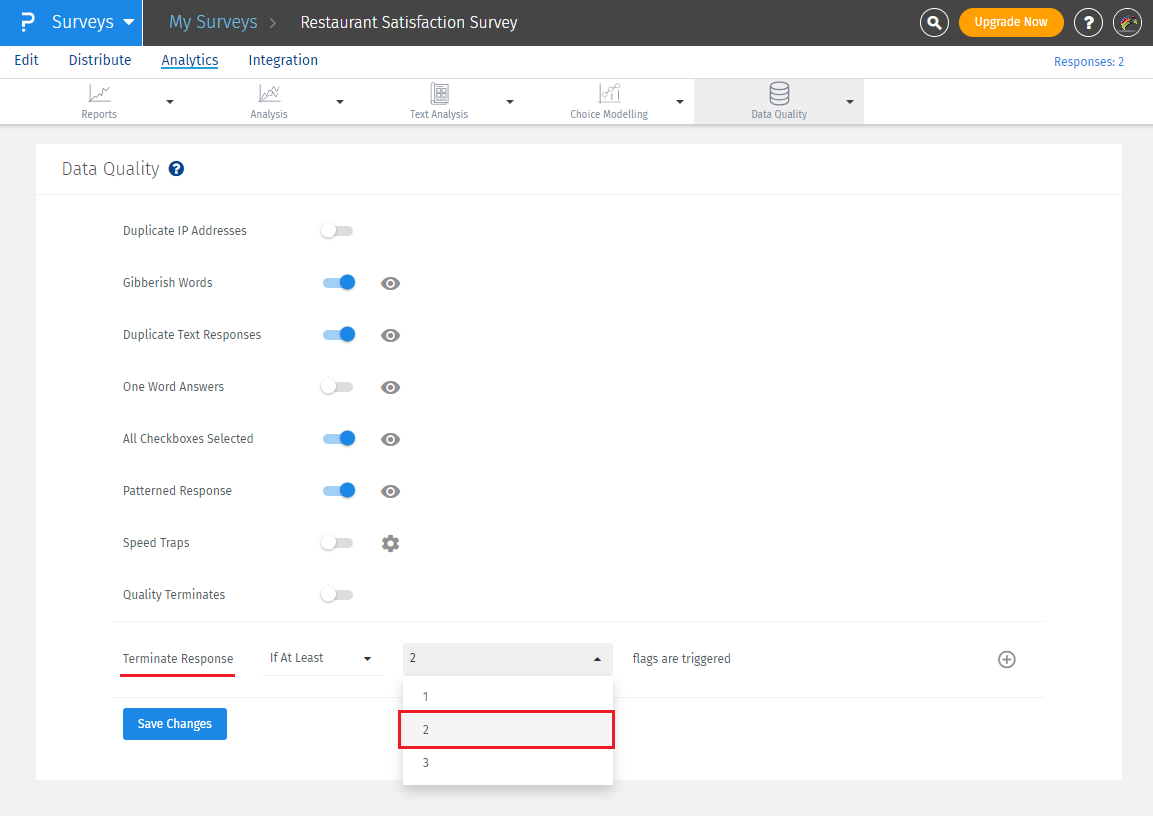Viewport: 1153px width, 816px height.
Task: Open the If At Least dropdown
Action: pyautogui.click(x=321, y=658)
